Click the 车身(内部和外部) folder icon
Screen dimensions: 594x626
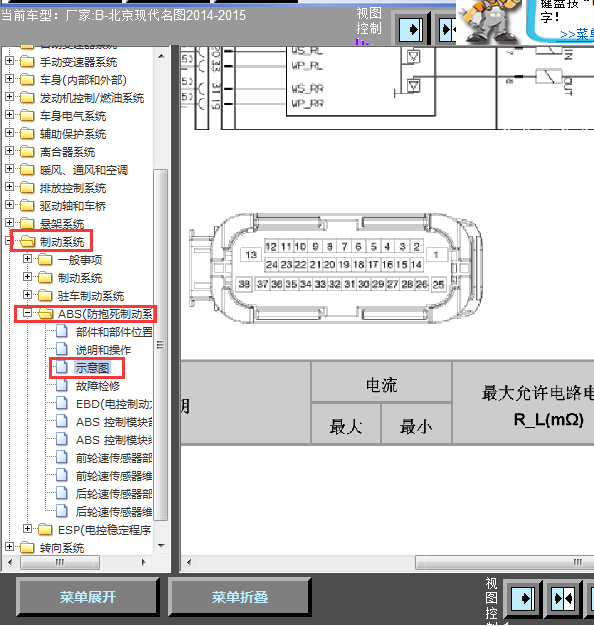click(27, 79)
